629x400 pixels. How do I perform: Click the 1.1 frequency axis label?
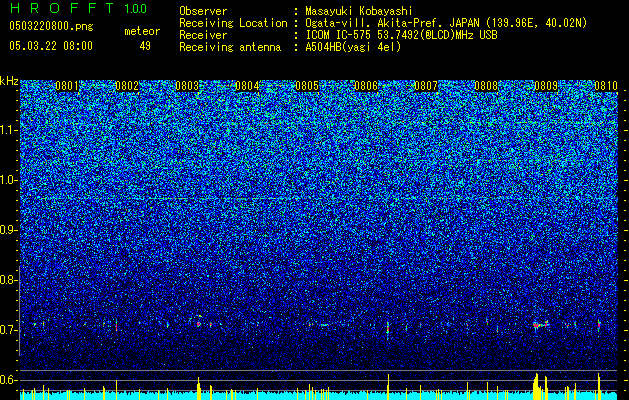(8, 130)
